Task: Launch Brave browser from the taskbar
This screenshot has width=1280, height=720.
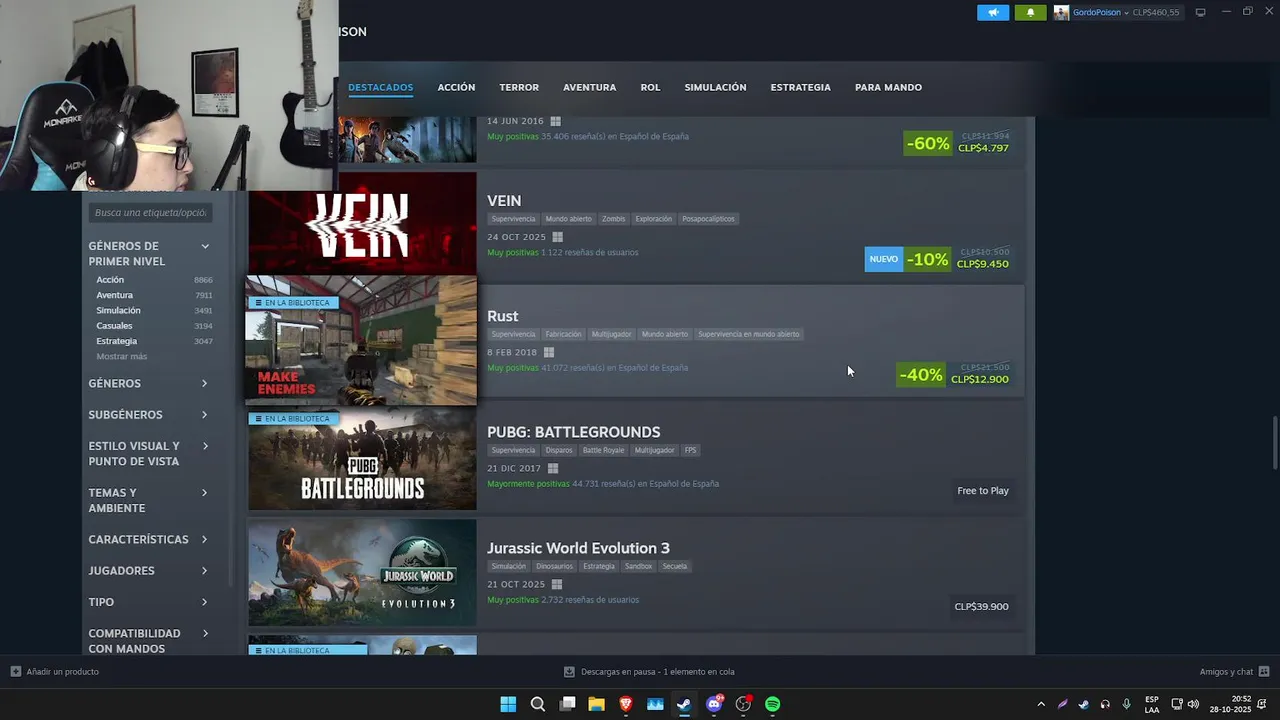Action: 626,704
